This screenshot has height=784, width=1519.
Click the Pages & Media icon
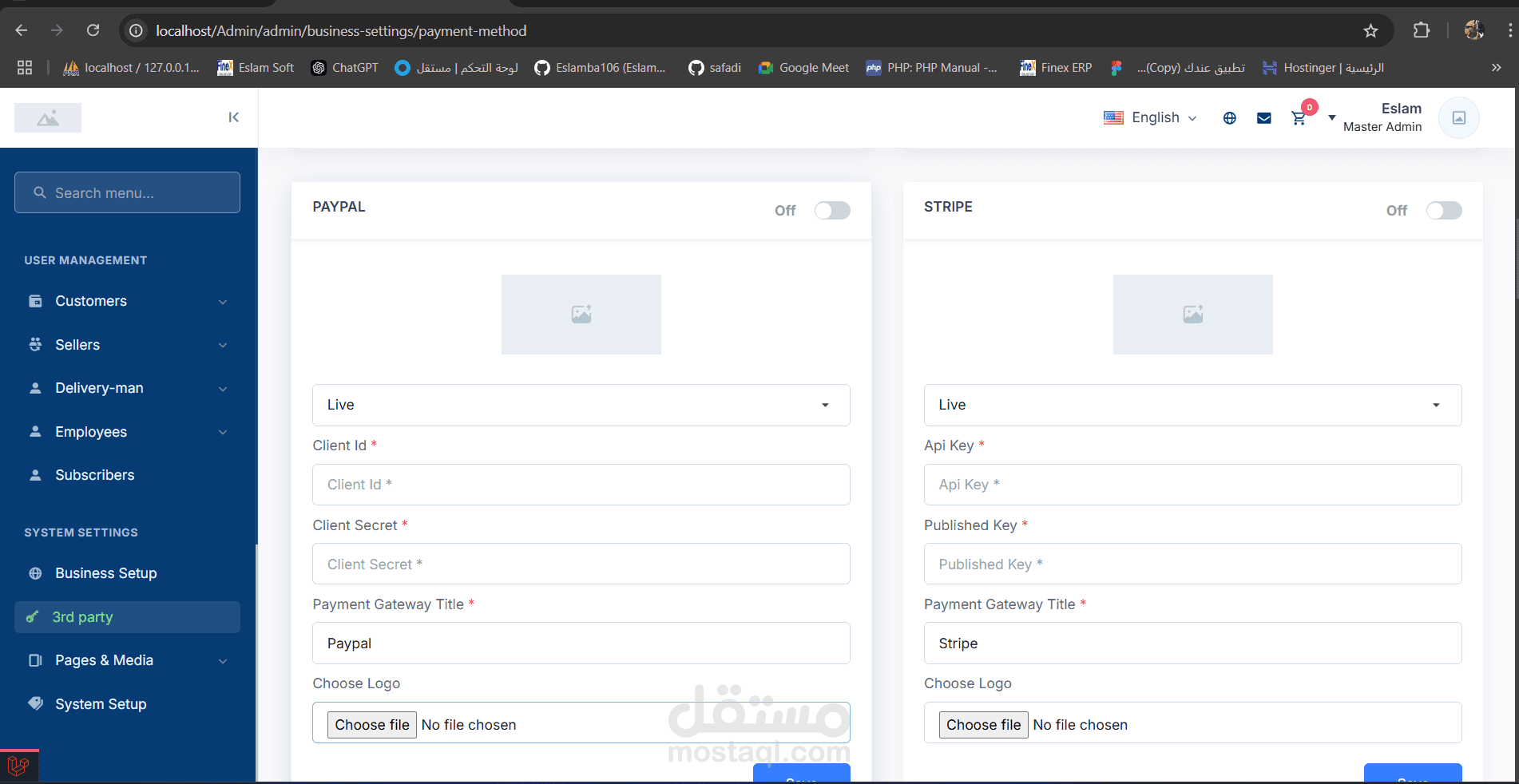pos(35,660)
